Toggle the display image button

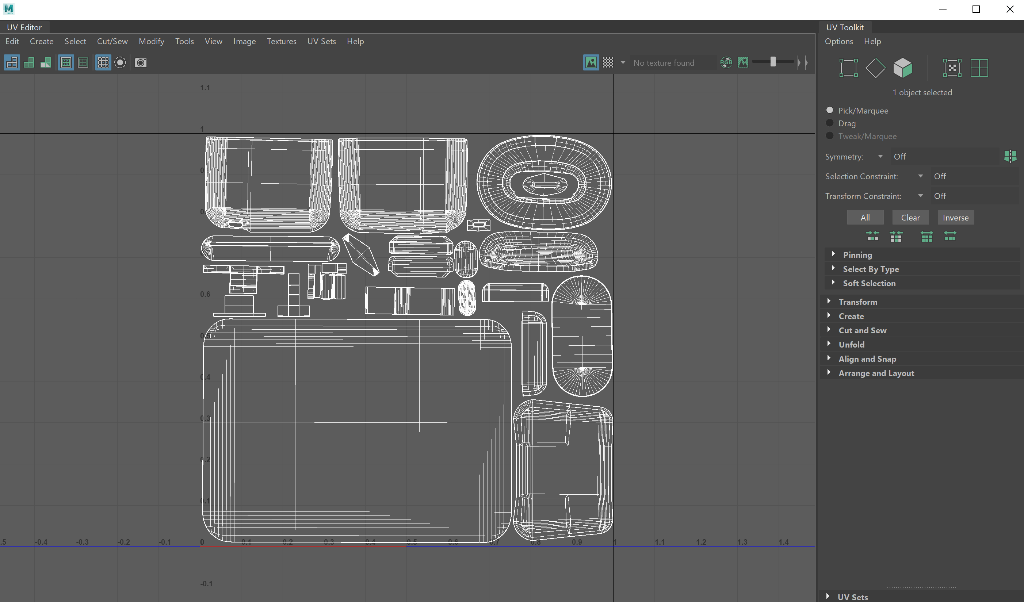[x=591, y=62]
